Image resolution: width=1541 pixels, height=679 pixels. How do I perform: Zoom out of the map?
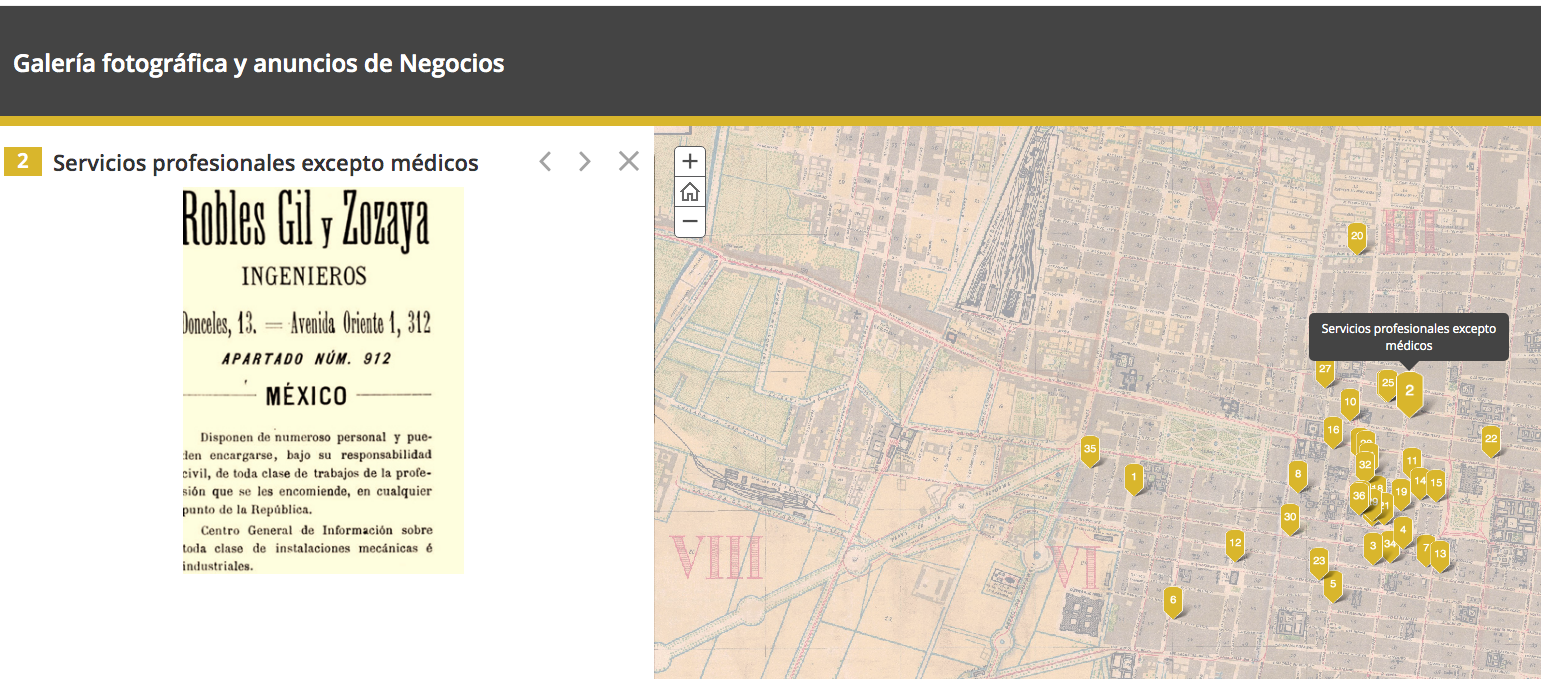pos(690,221)
